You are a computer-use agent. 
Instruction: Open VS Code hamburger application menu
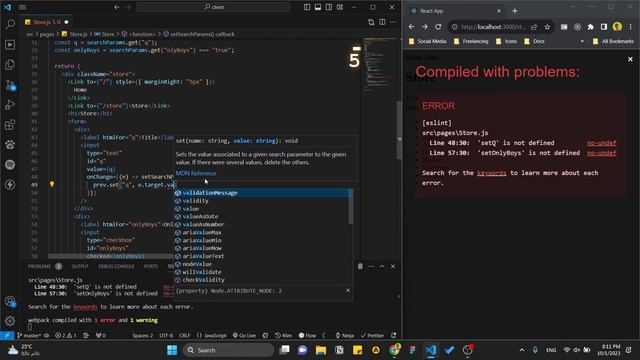(x=22, y=7)
